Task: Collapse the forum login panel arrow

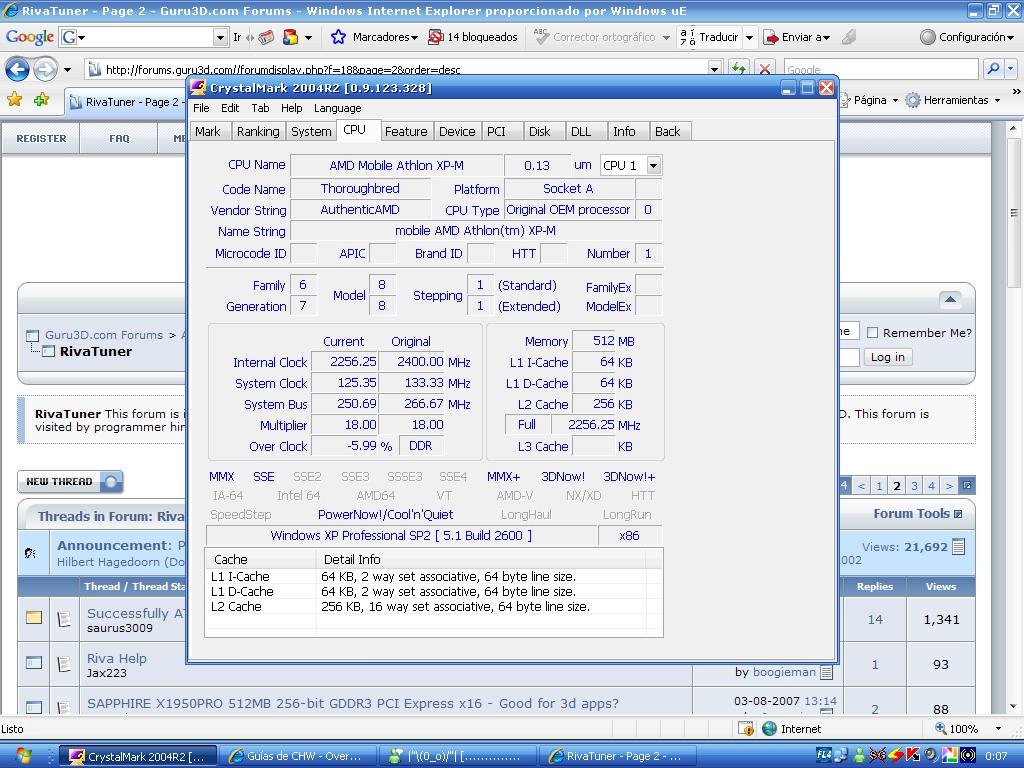Action: [x=950, y=299]
